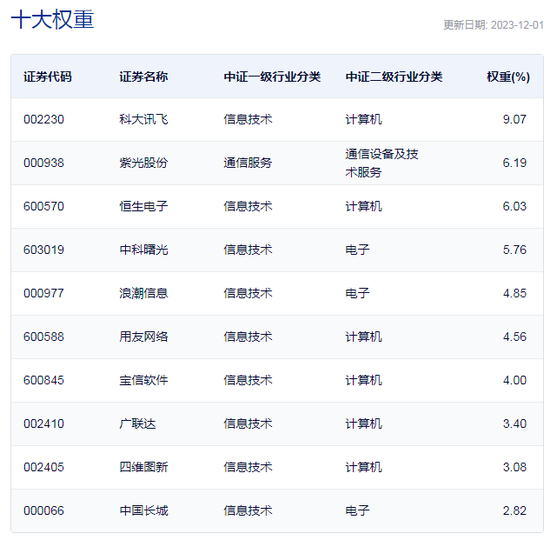Select the 中证二级行业分类 column header
Image resolution: width=550 pixels, height=540 pixels.
click(x=394, y=77)
